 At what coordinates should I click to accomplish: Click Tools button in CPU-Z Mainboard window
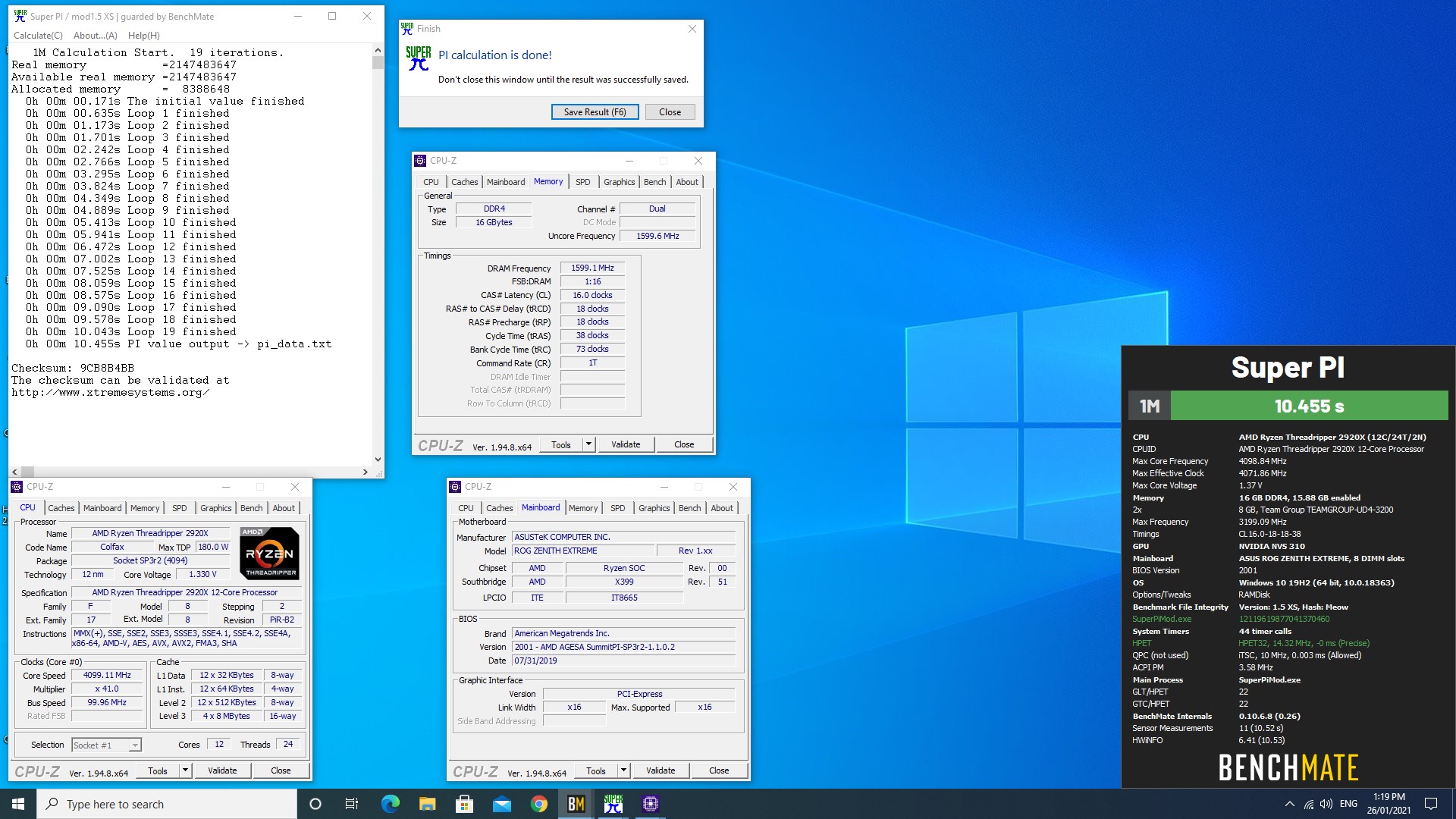click(x=596, y=770)
